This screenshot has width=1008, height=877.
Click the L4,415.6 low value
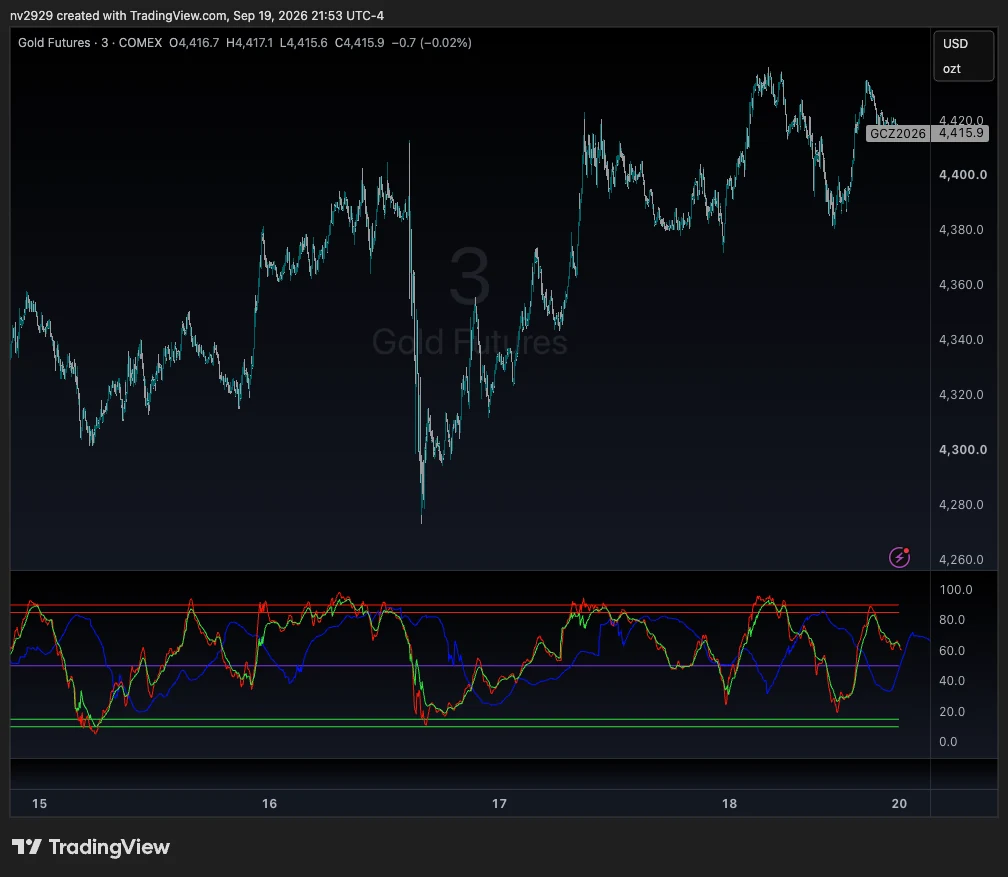303,42
